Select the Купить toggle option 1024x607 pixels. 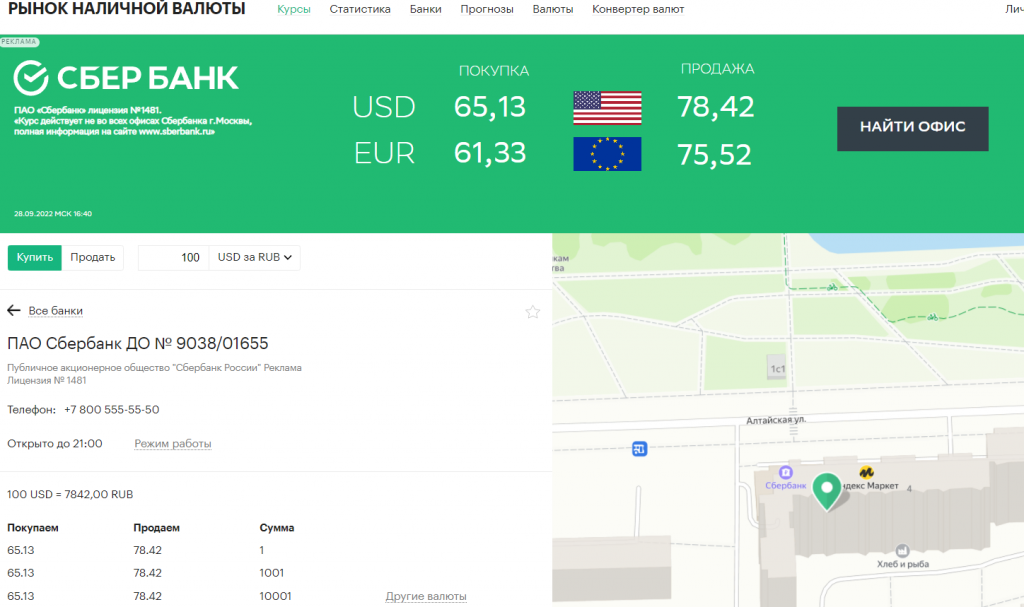[x=35, y=257]
